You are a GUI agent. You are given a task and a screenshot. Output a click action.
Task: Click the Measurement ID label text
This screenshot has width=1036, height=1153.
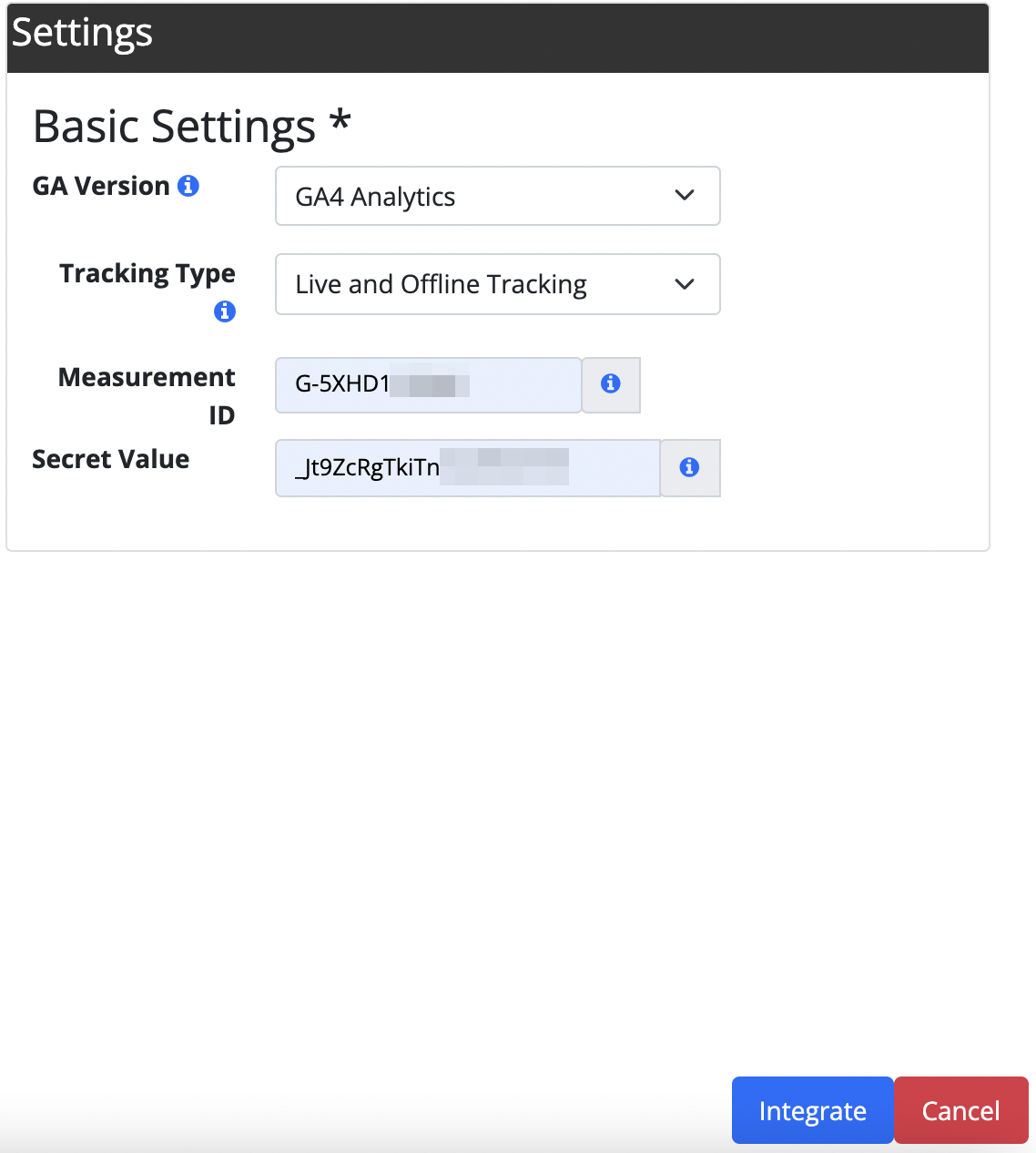[x=147, y=396]
